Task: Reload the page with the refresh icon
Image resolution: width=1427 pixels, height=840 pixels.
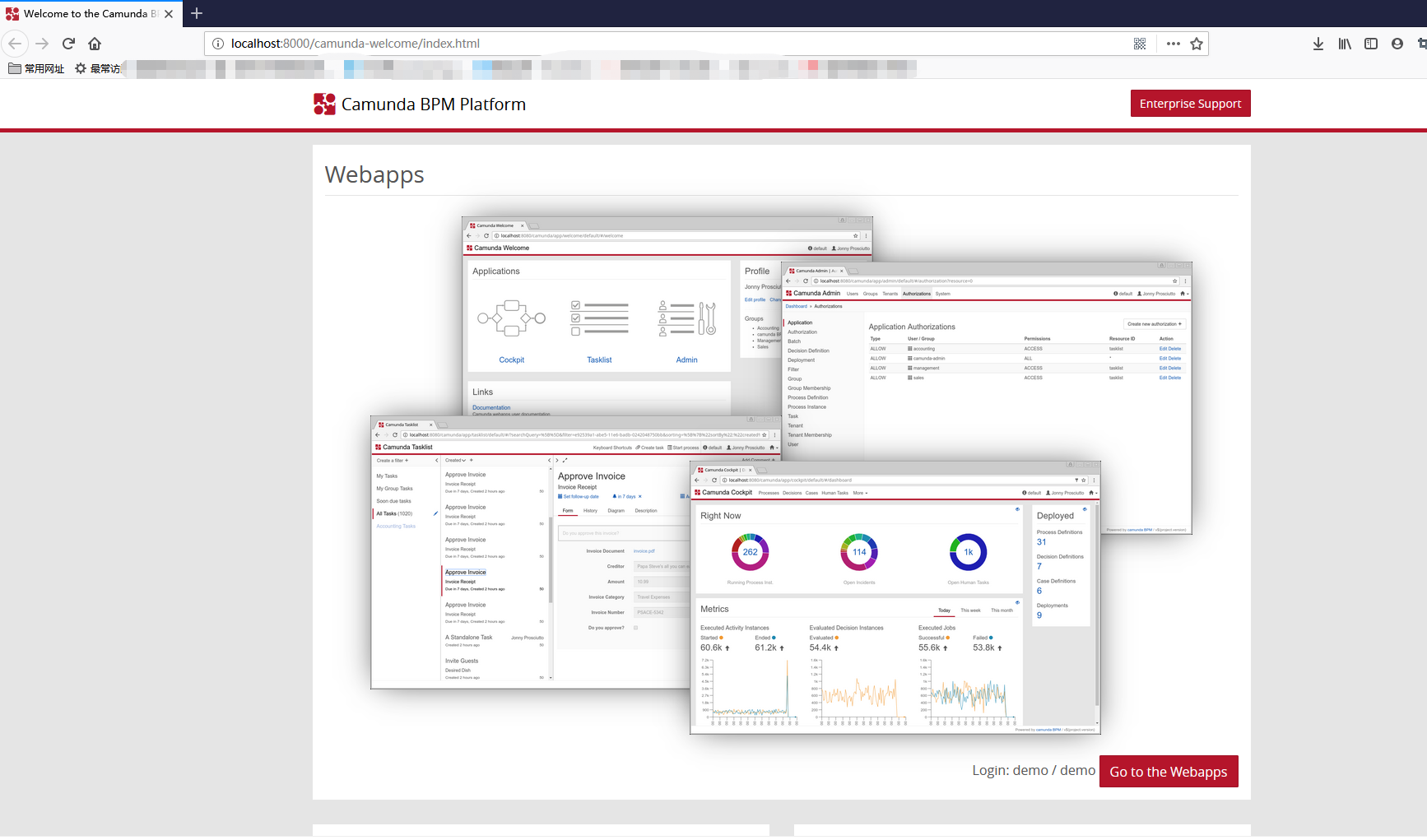Action: pyautogui.click(x=68, y=43)
